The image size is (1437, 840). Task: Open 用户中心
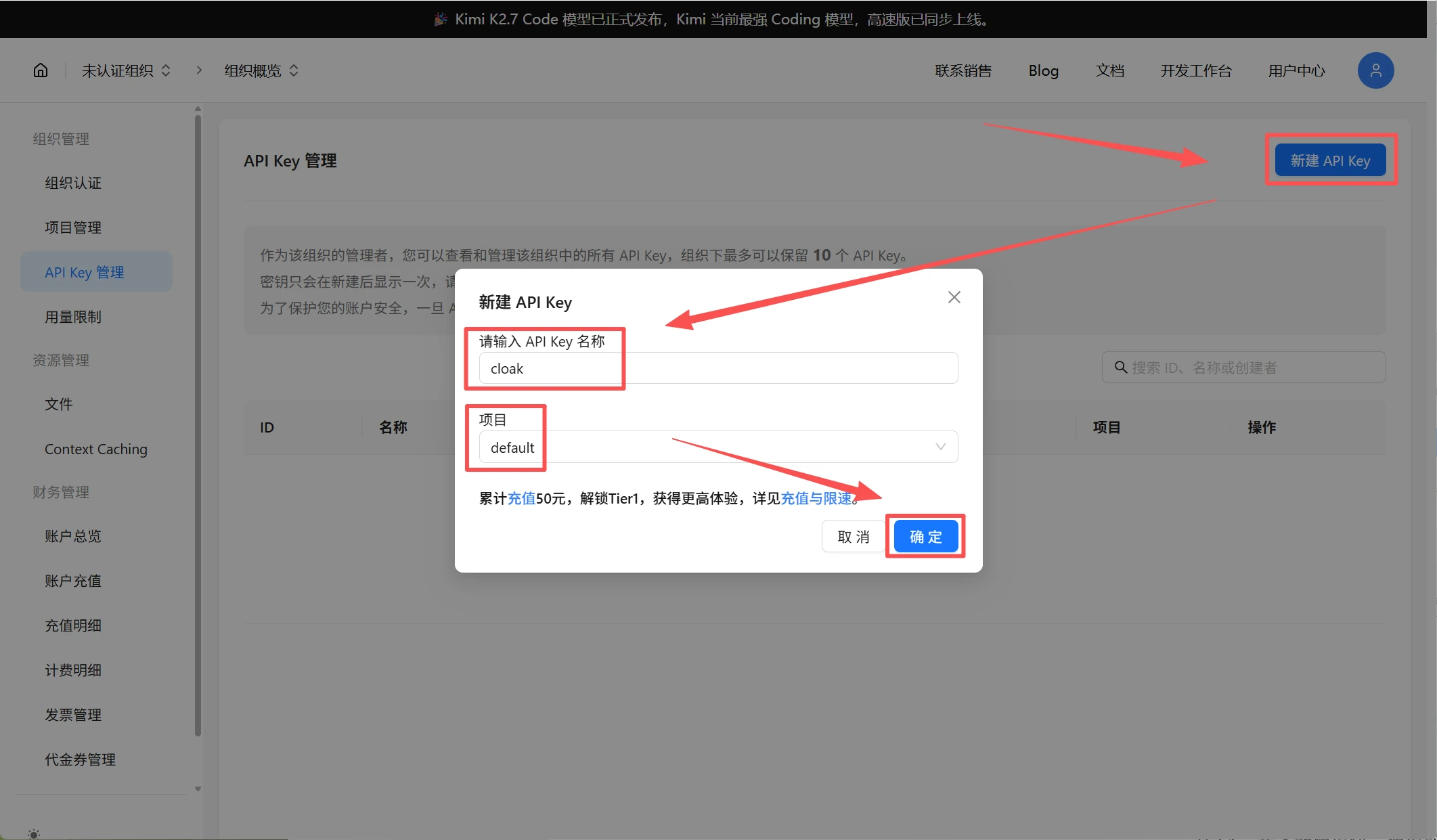(x=1296, y=70)
